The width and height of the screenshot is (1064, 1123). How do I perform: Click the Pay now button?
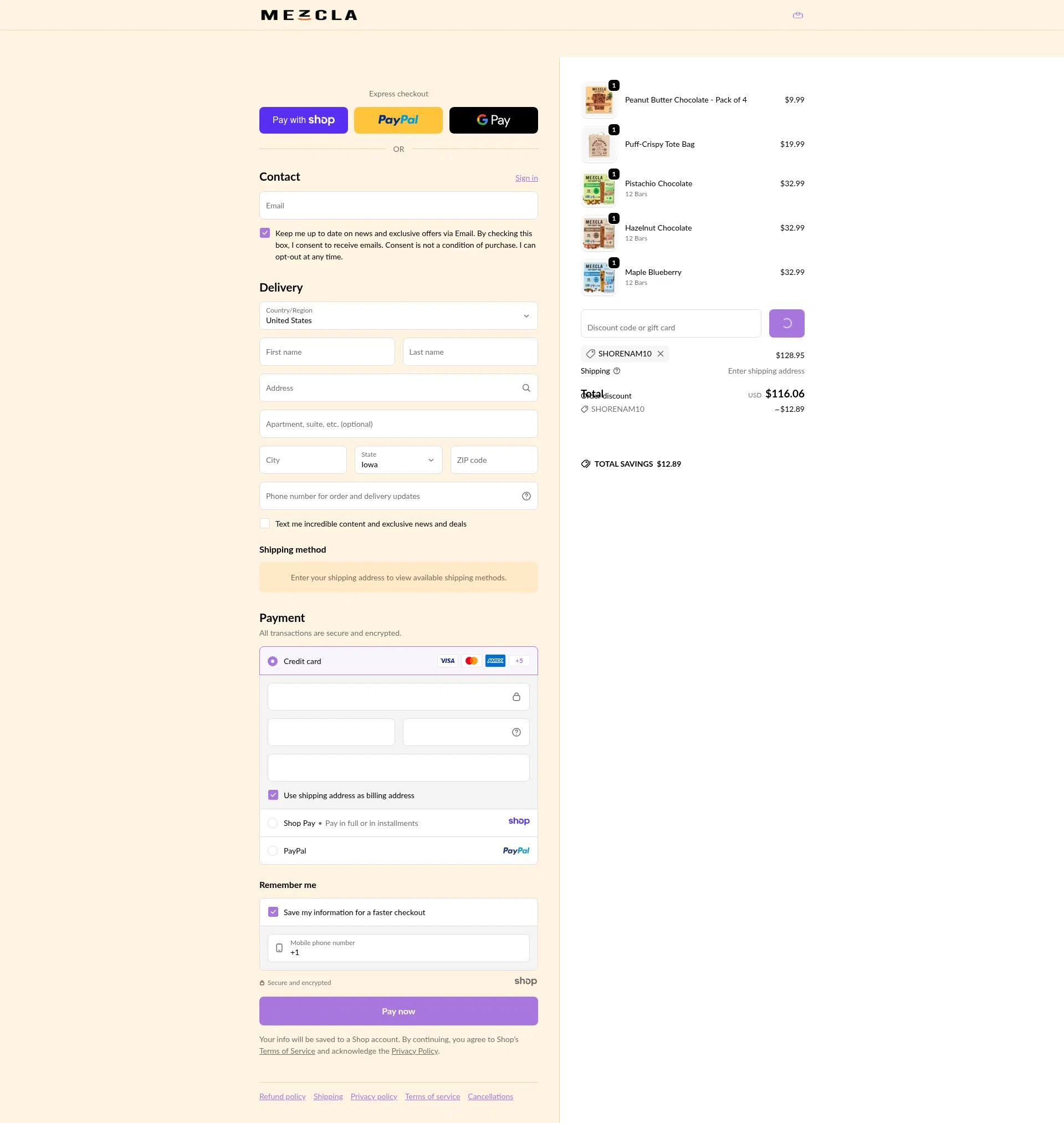tap(398, 1010)
